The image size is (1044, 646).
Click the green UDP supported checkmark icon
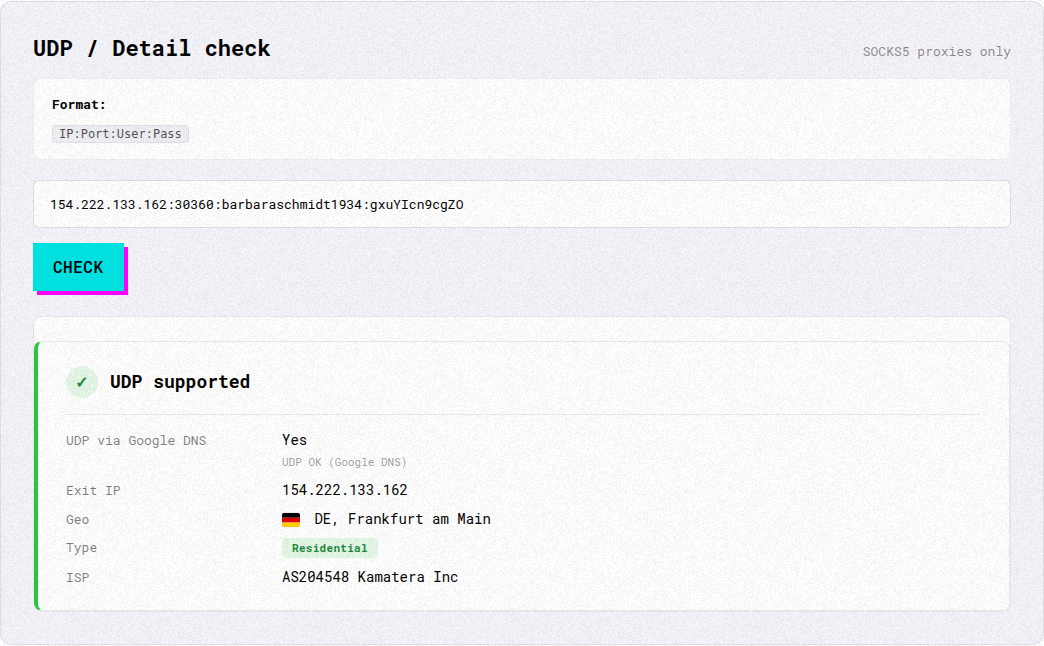pos(82,382)
